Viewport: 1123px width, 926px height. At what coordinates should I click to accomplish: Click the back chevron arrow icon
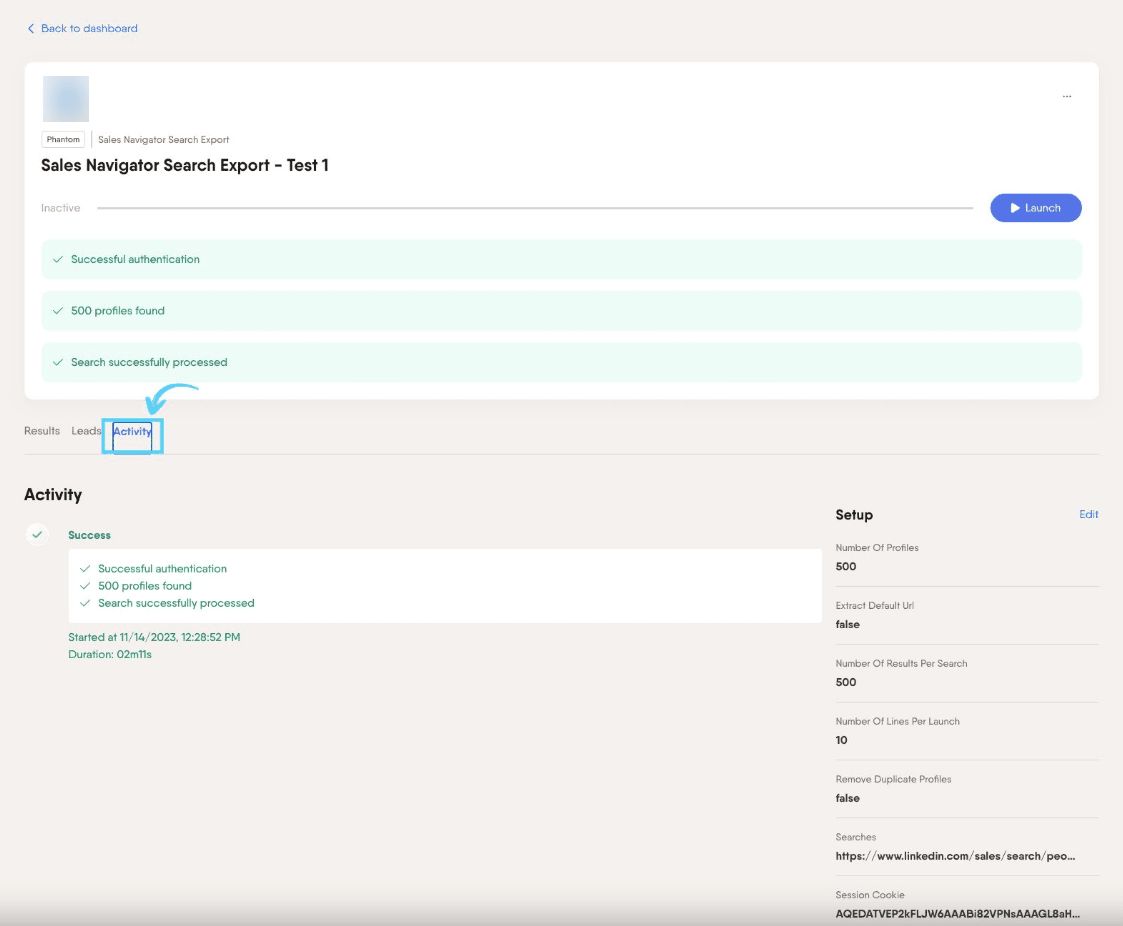[x=31, y=29]
